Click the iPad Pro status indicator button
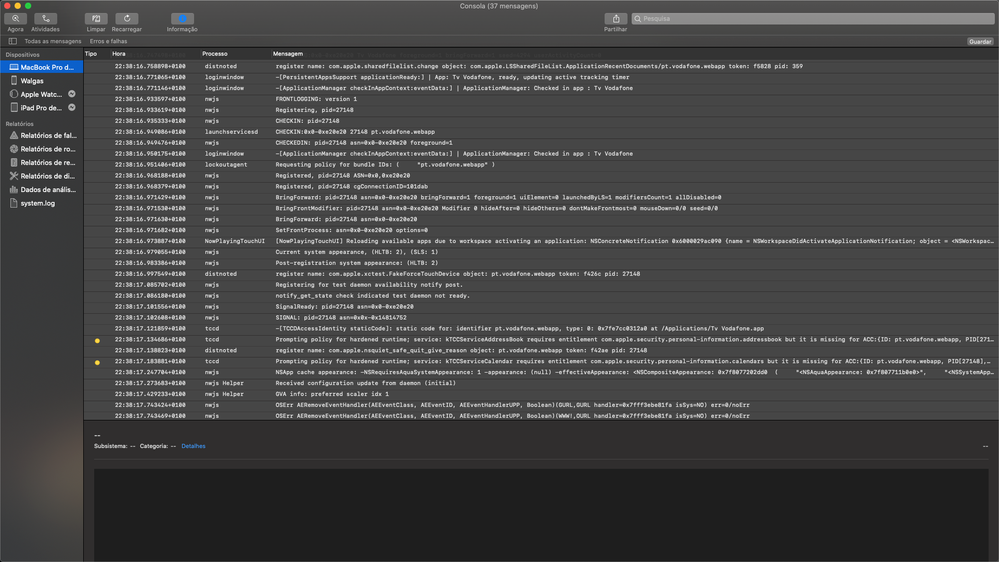This screenshot has height=562, width=999. click(x=72, y=108)
